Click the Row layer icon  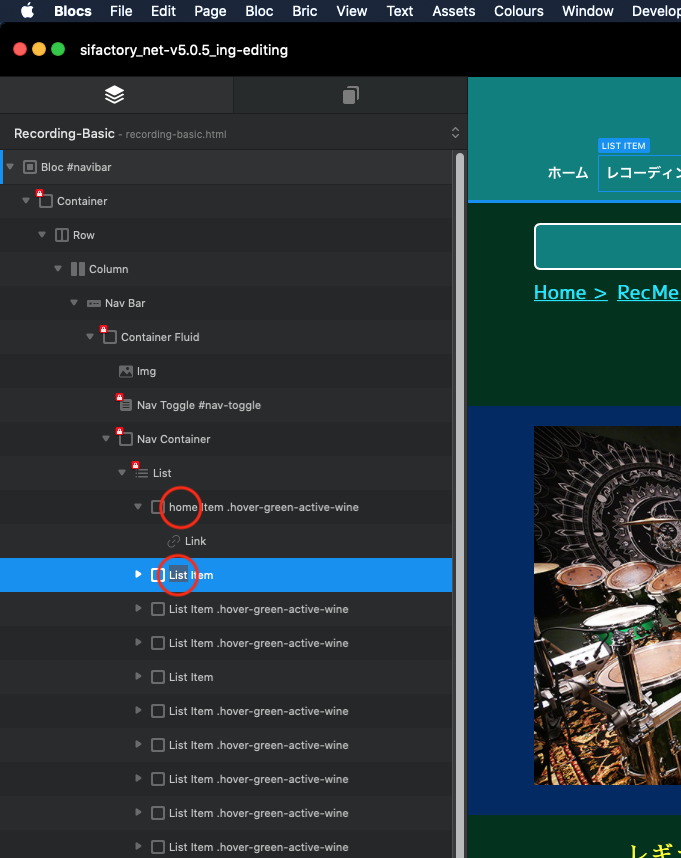click(62, 235)
